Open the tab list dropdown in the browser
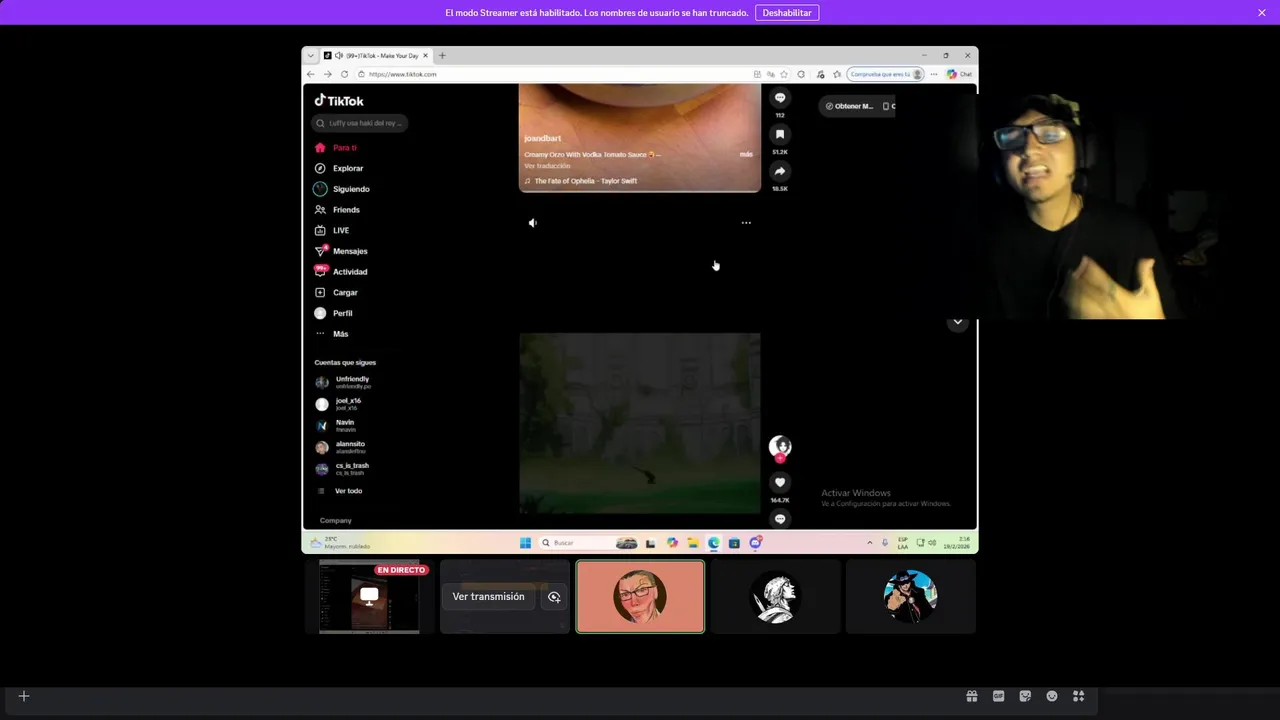This screenshot has height=720, width=1280. point(311,56)
